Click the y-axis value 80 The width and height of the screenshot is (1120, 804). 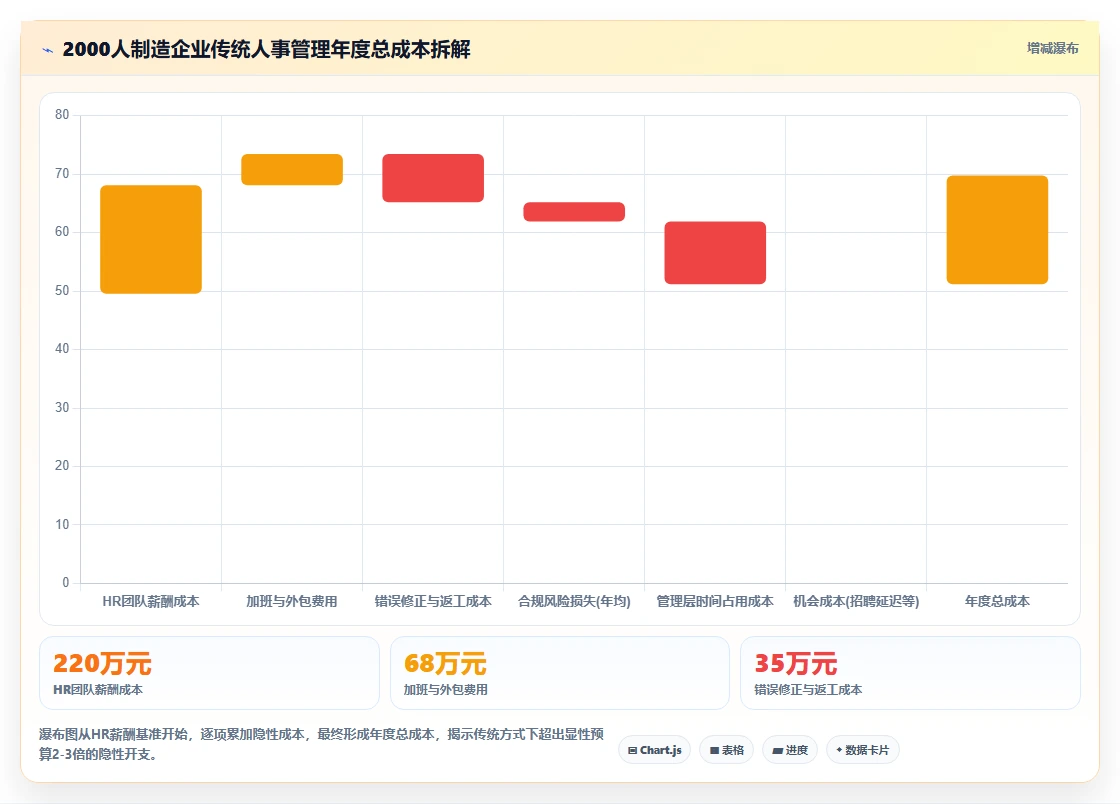click(x=62, y=114)
